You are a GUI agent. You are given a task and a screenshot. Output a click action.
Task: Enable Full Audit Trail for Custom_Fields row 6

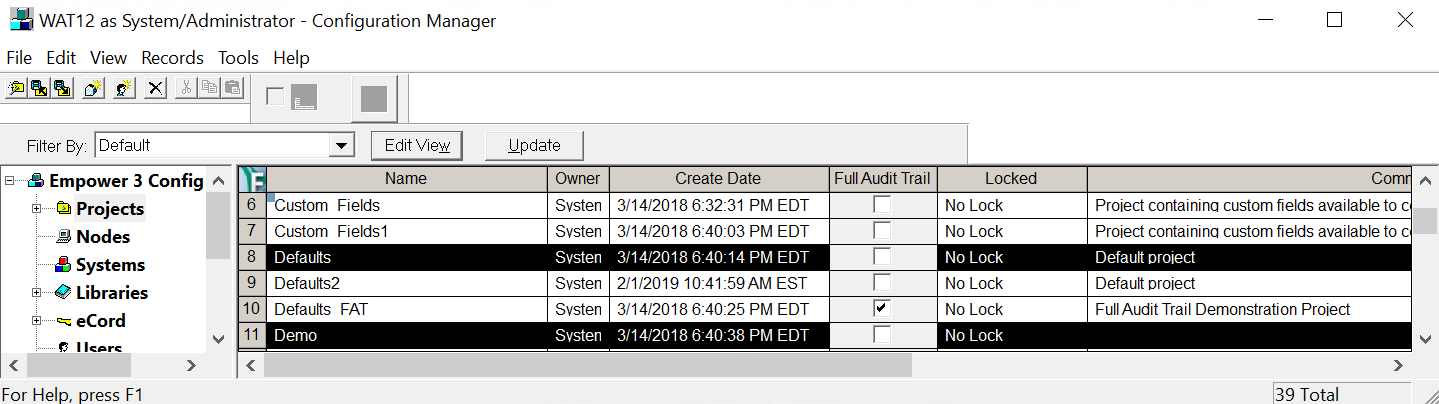point(882,205)
